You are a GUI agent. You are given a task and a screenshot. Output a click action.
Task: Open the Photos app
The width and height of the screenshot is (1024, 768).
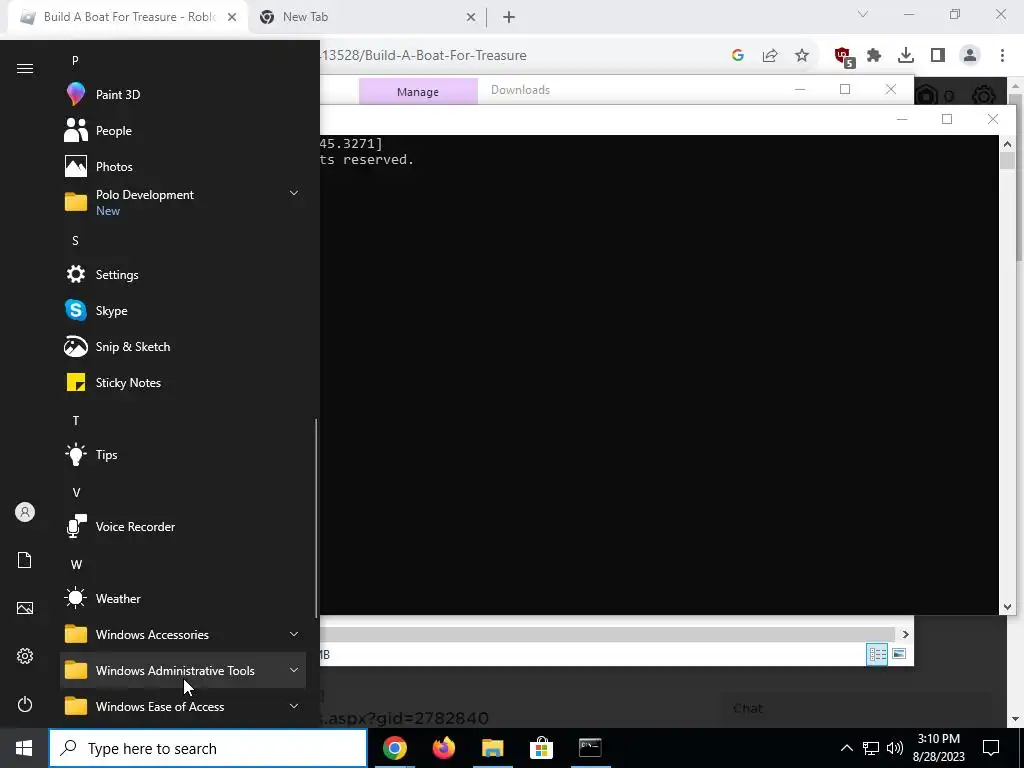pos(183,167)
